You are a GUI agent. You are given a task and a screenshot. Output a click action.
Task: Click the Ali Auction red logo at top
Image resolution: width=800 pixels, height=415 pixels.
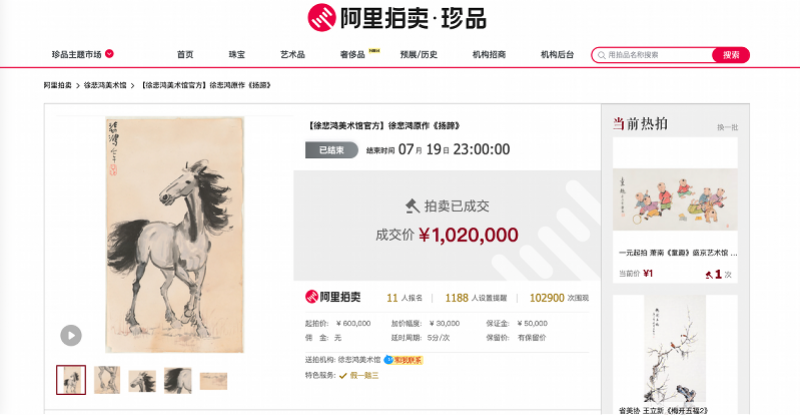[x=321, y=18]
